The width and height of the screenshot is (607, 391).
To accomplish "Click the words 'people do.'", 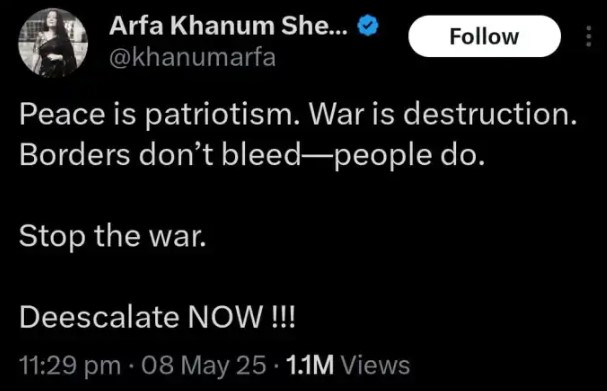I will tap(410, 156).
